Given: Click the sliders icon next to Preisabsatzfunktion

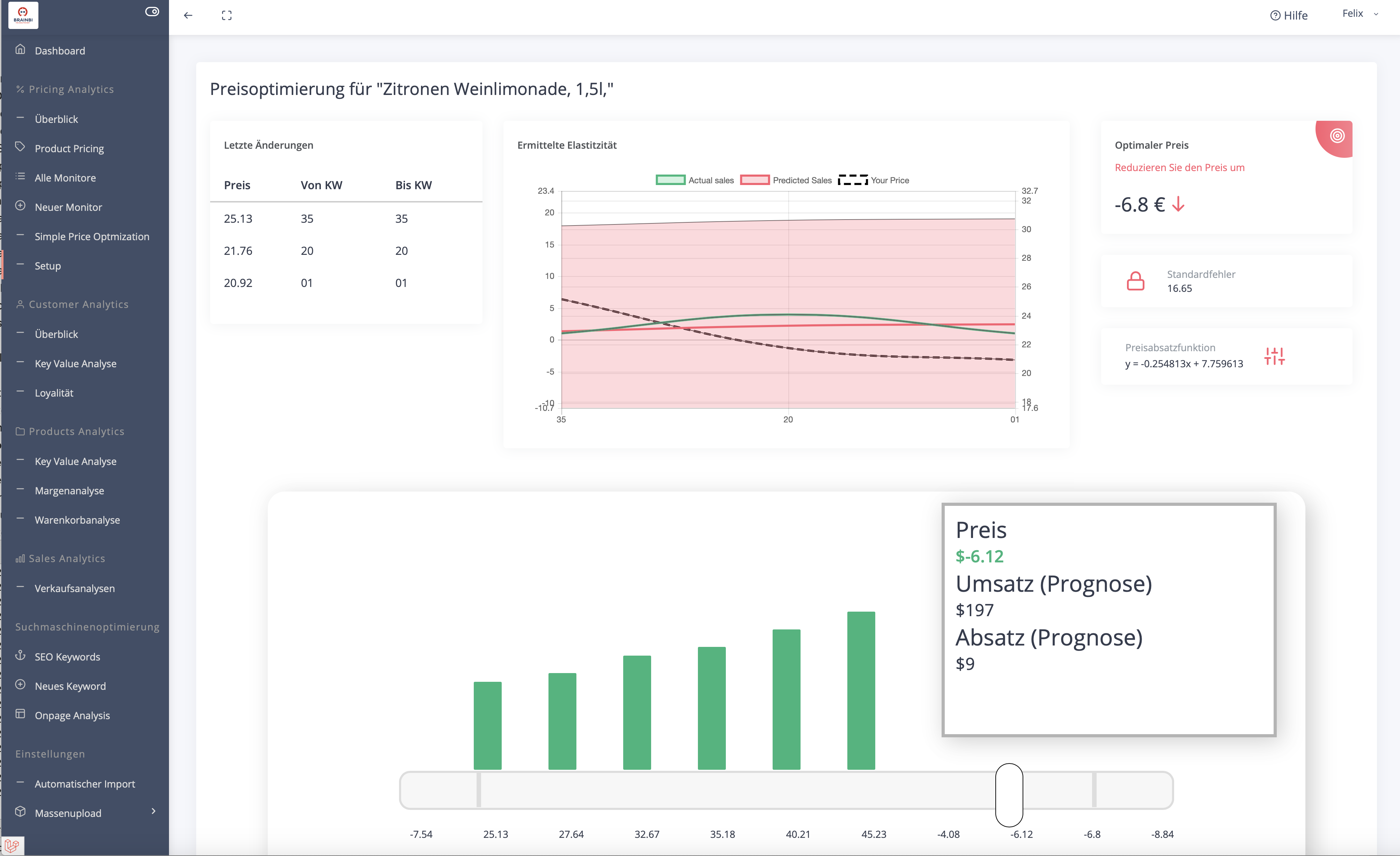Looking at the screenshot, I should coord(1274,356).
